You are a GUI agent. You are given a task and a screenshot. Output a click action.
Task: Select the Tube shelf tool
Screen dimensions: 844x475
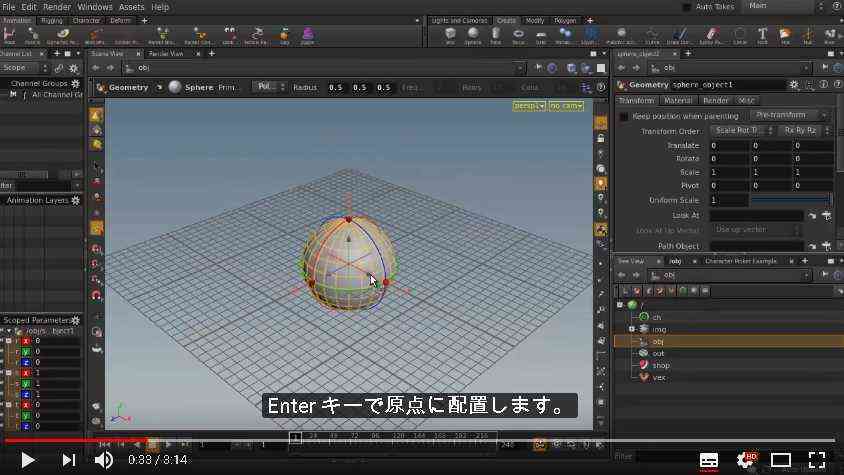(x=496, y=36)
